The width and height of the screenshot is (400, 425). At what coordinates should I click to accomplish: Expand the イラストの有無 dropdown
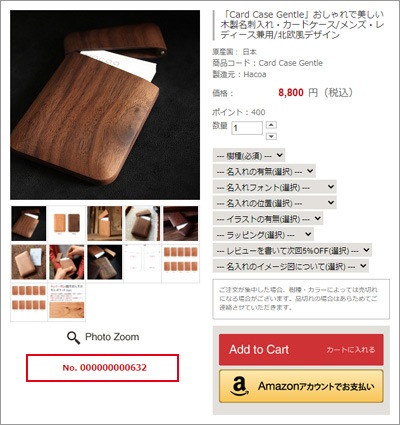[x=268, y=219]
